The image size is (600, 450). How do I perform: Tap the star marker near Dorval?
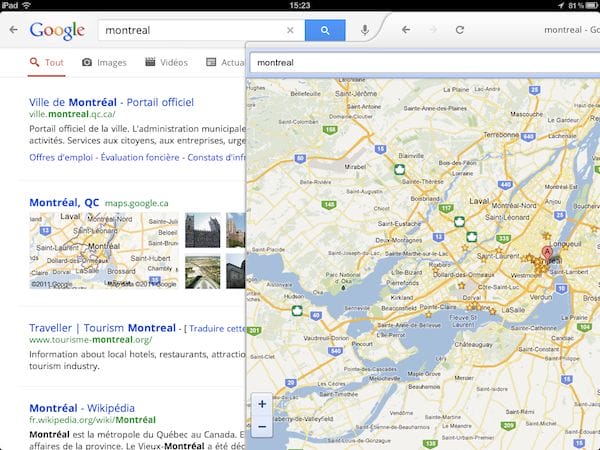[461, 285]
